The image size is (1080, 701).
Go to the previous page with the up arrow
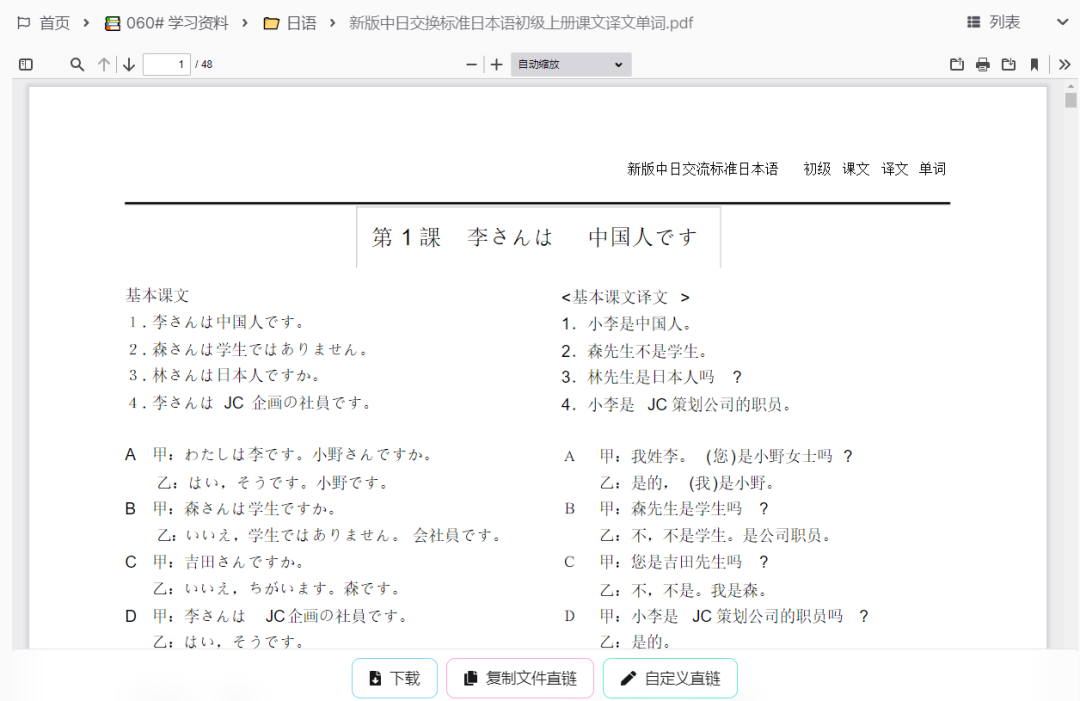click(103, 64)
